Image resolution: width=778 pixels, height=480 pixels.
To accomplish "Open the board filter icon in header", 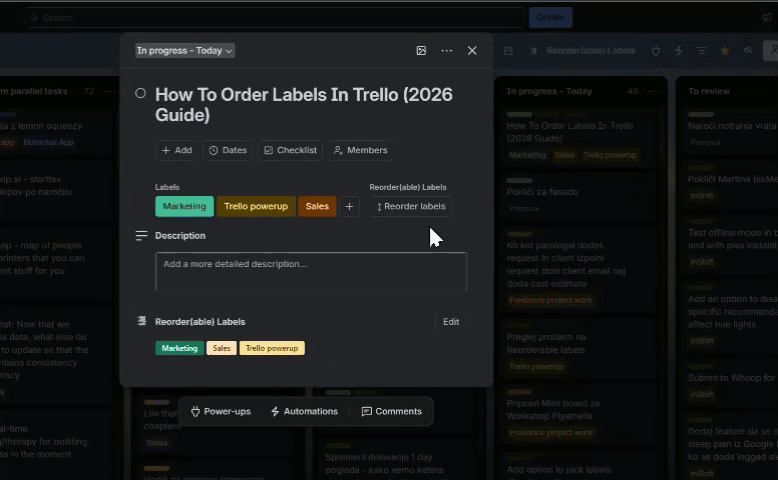I will point(702,51).
